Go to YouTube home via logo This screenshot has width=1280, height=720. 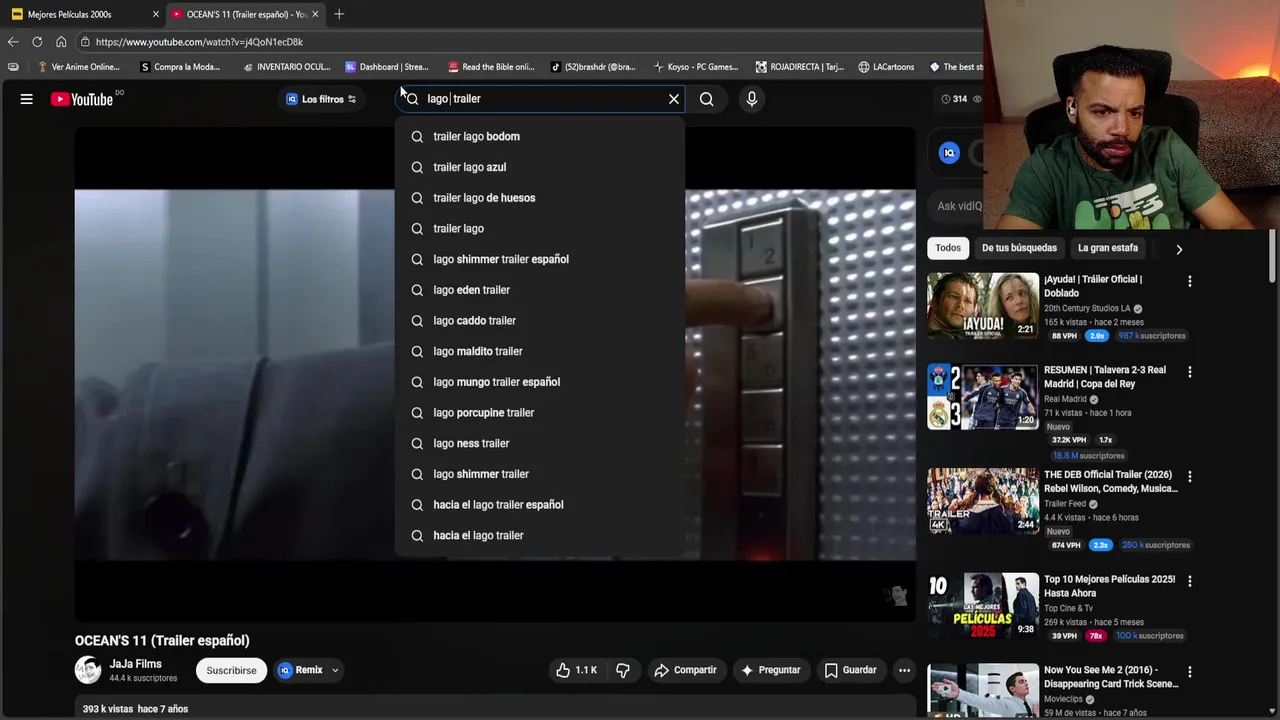tap(82, 99)
